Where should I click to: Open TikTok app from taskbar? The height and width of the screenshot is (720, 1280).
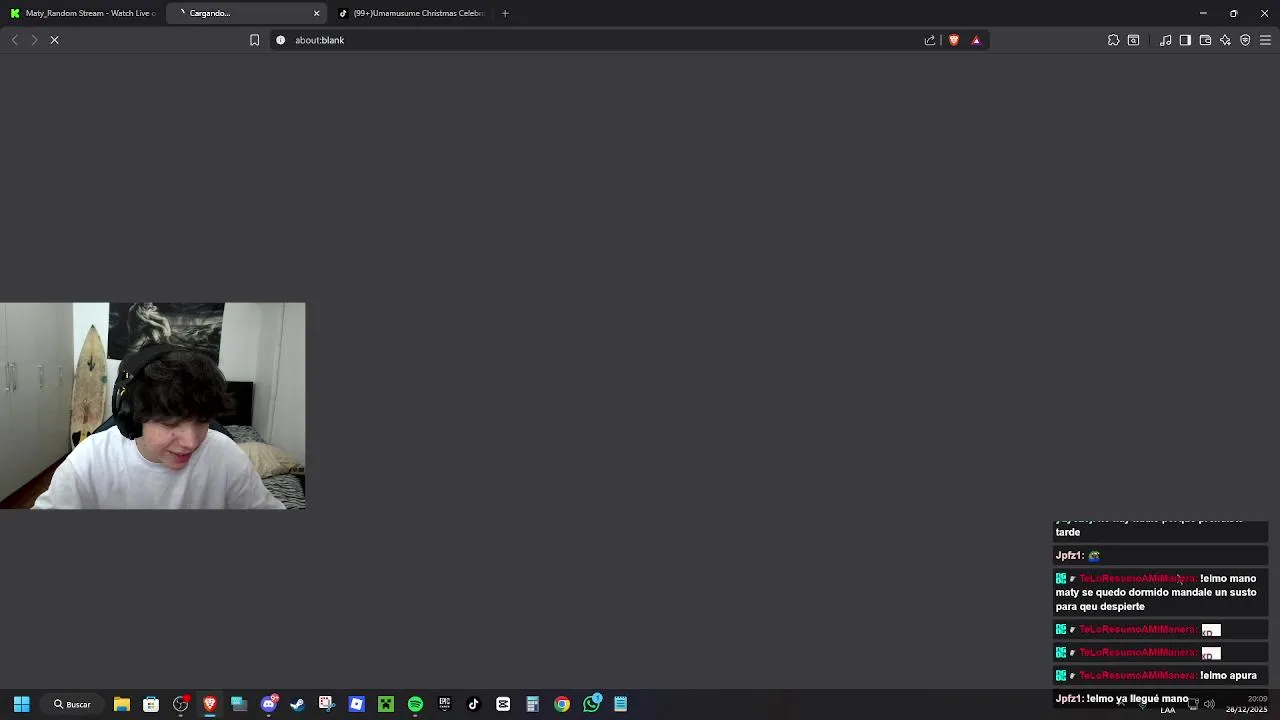473,704
